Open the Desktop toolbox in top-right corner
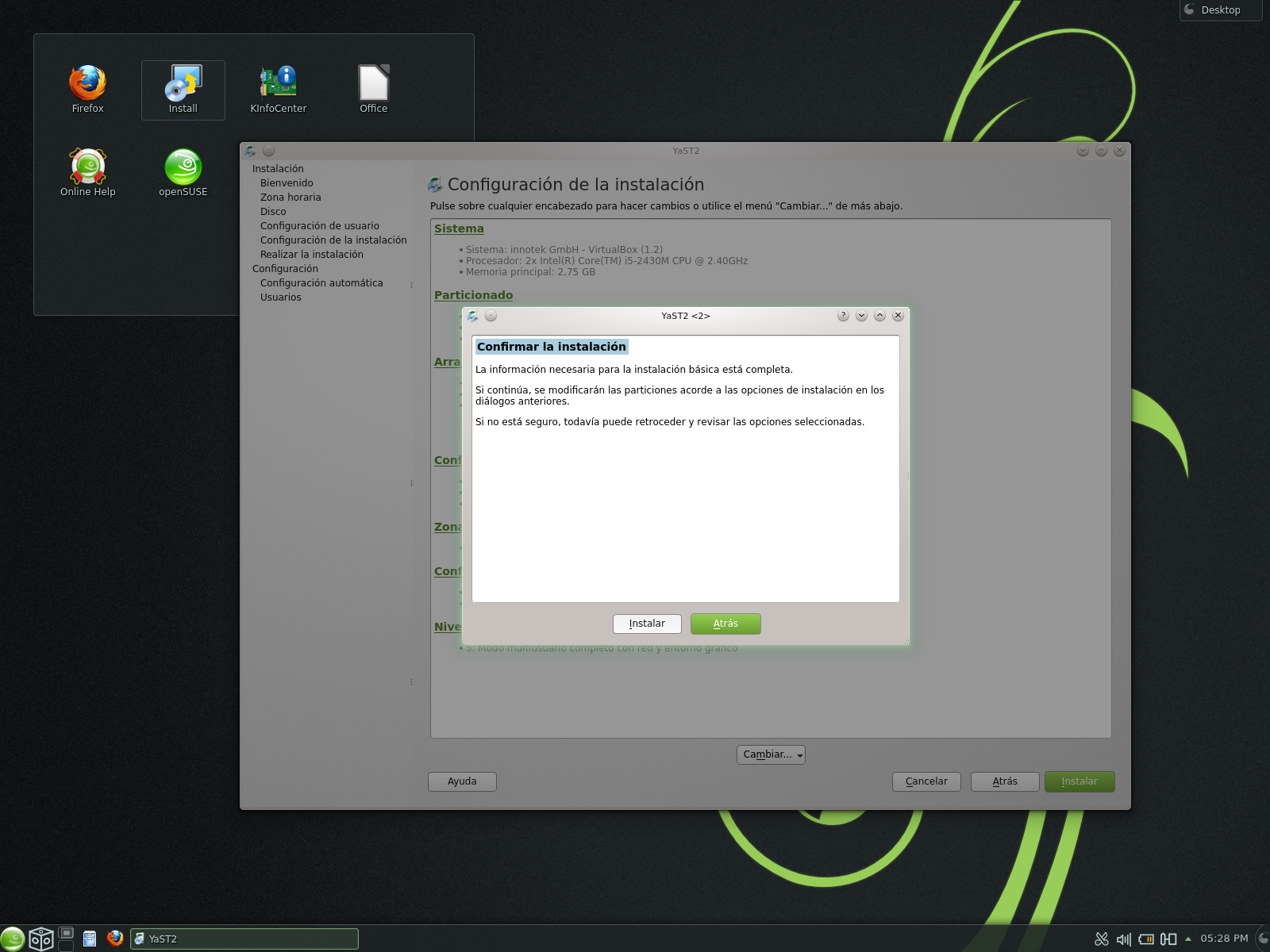 tap(1220, 10)
